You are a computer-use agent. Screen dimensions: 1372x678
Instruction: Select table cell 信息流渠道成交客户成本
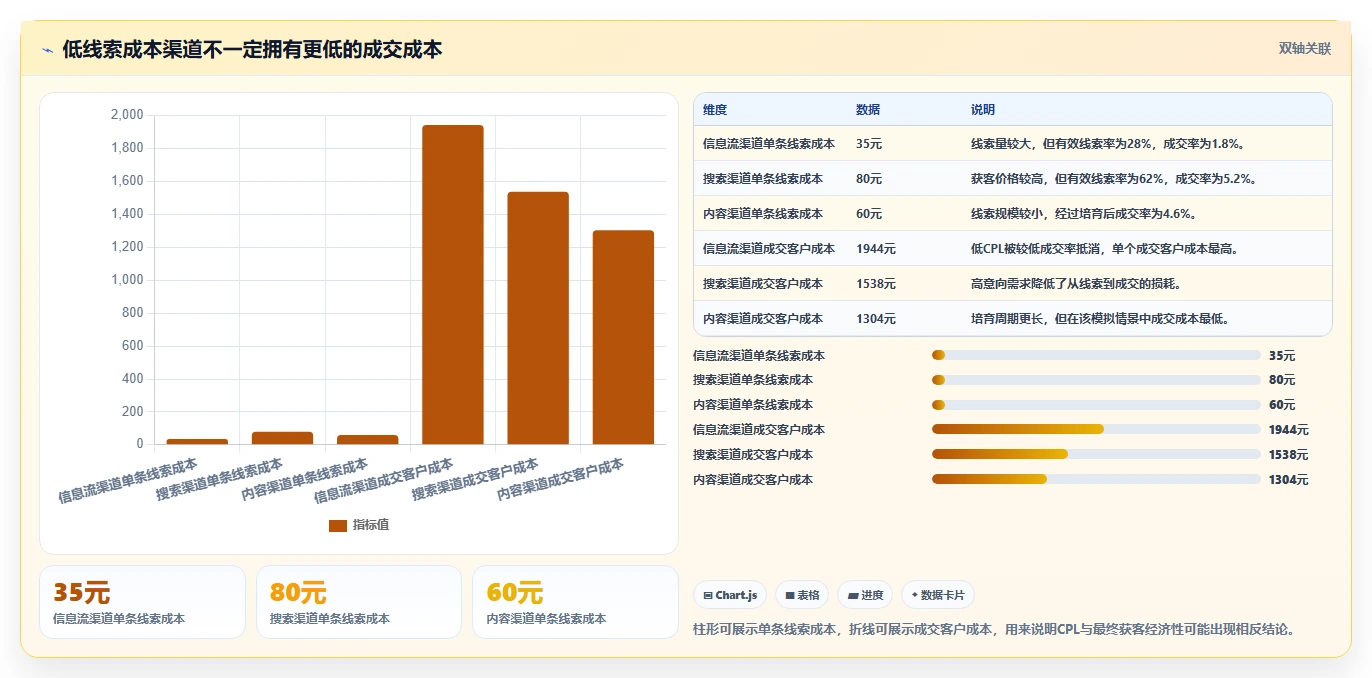coord(769,249)
